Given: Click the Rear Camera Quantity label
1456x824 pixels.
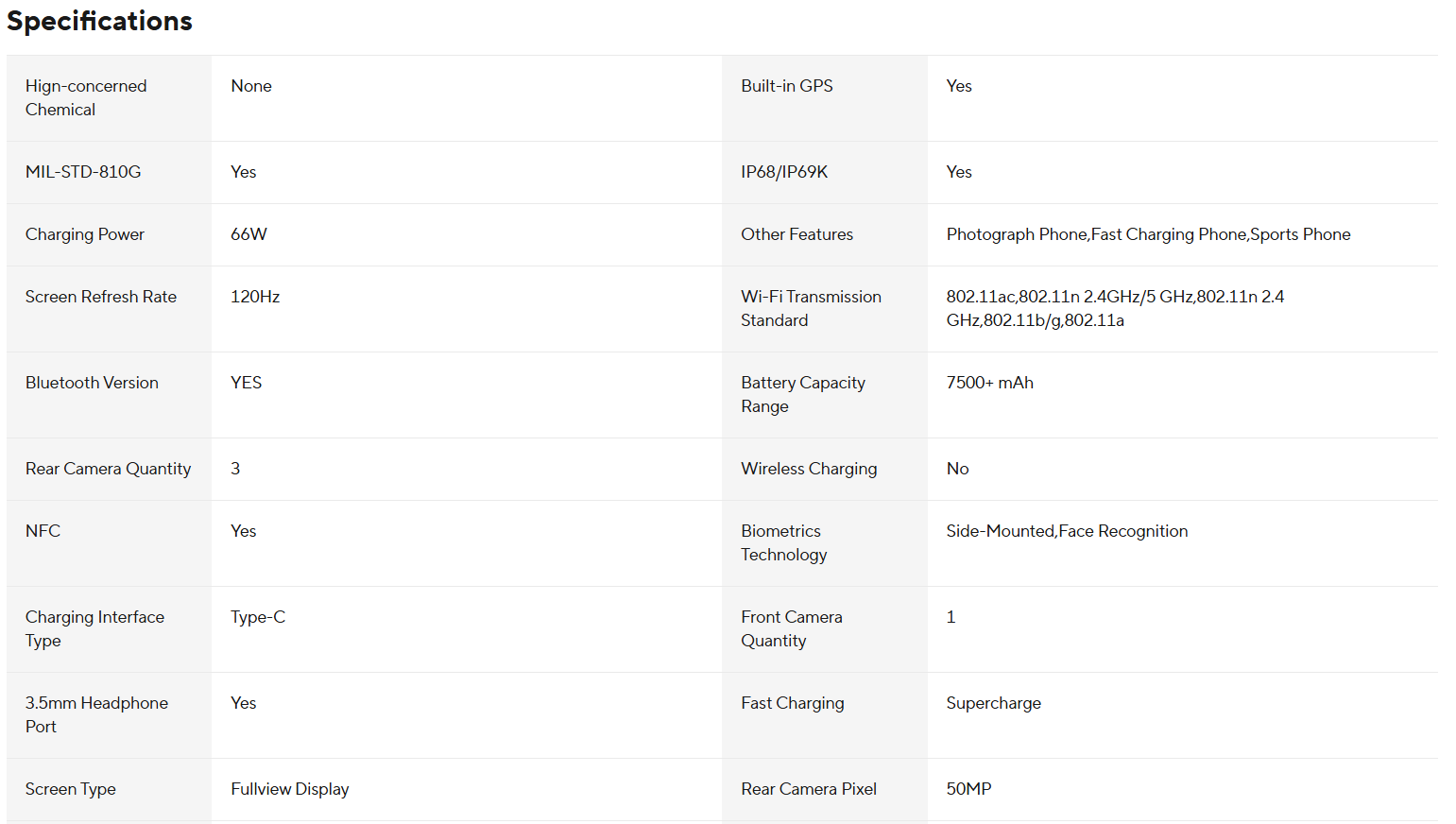Looking at the screenshot, I should 108,469.
